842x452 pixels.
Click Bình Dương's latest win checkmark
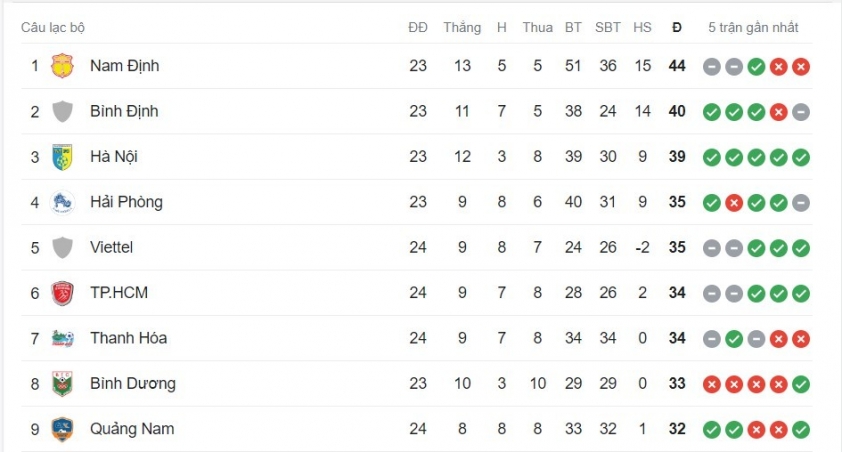click(800, 384)
